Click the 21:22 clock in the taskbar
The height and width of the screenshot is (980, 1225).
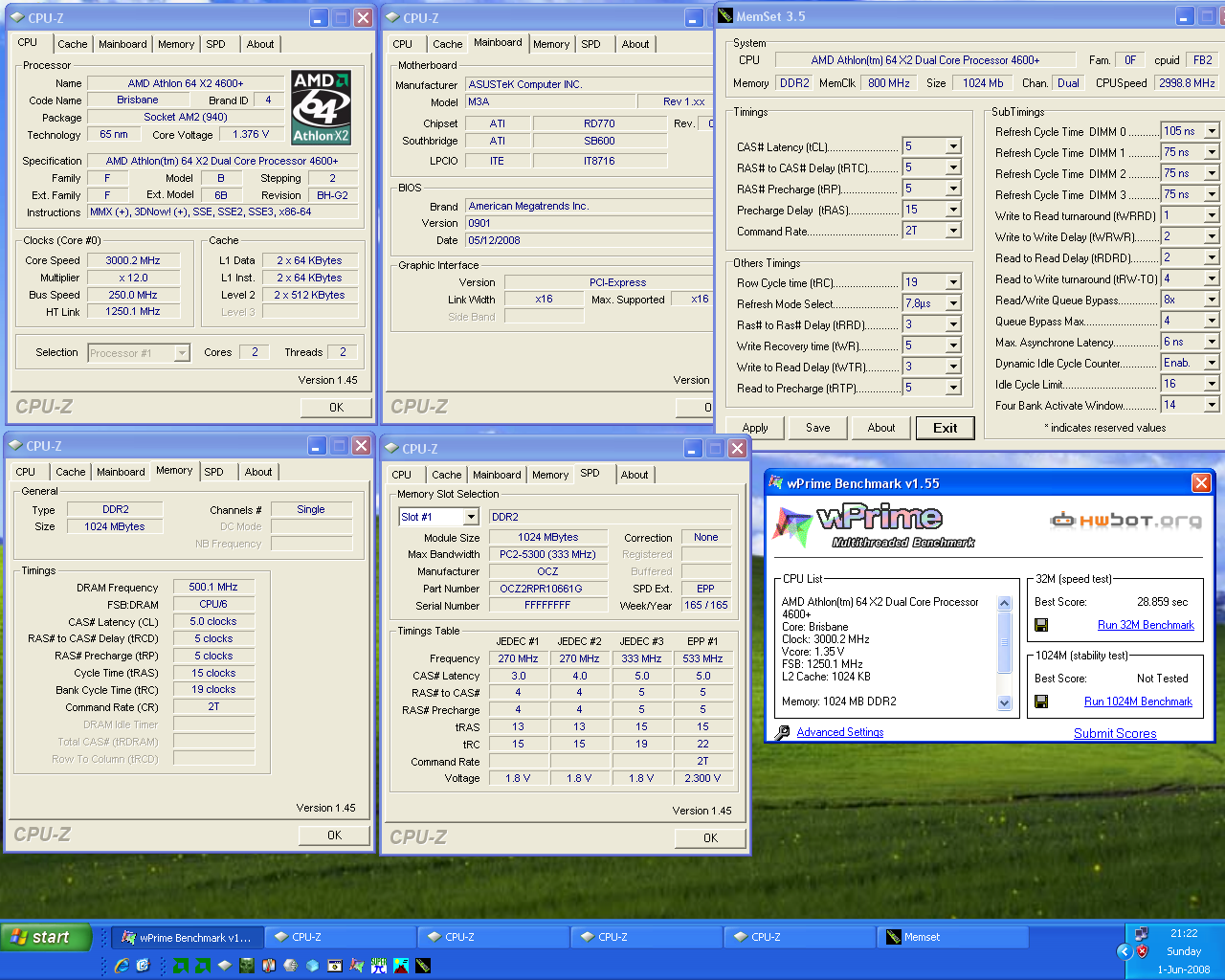pos(1184,933)
